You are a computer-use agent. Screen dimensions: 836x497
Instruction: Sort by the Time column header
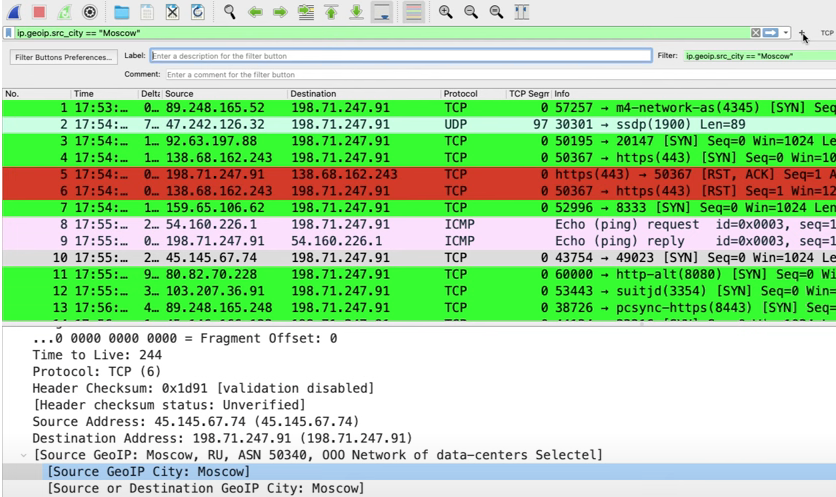104,94
